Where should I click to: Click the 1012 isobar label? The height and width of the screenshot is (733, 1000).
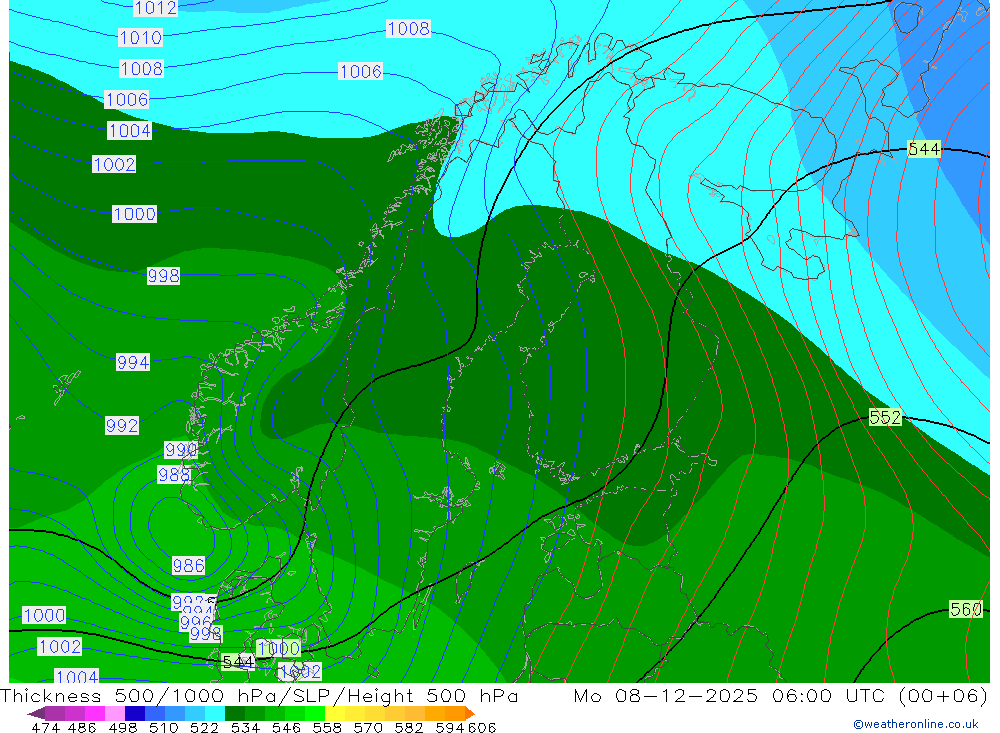tap(155, 8)
